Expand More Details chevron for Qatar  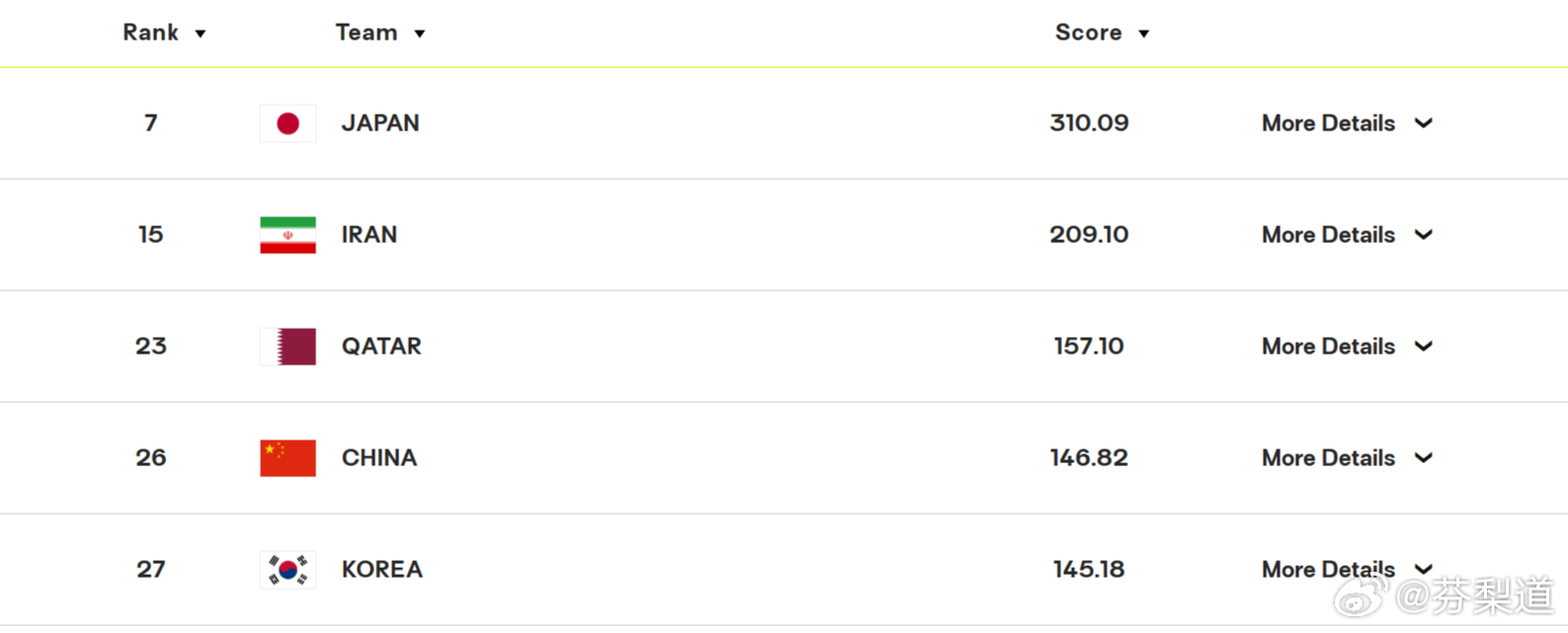(1424, 347)
